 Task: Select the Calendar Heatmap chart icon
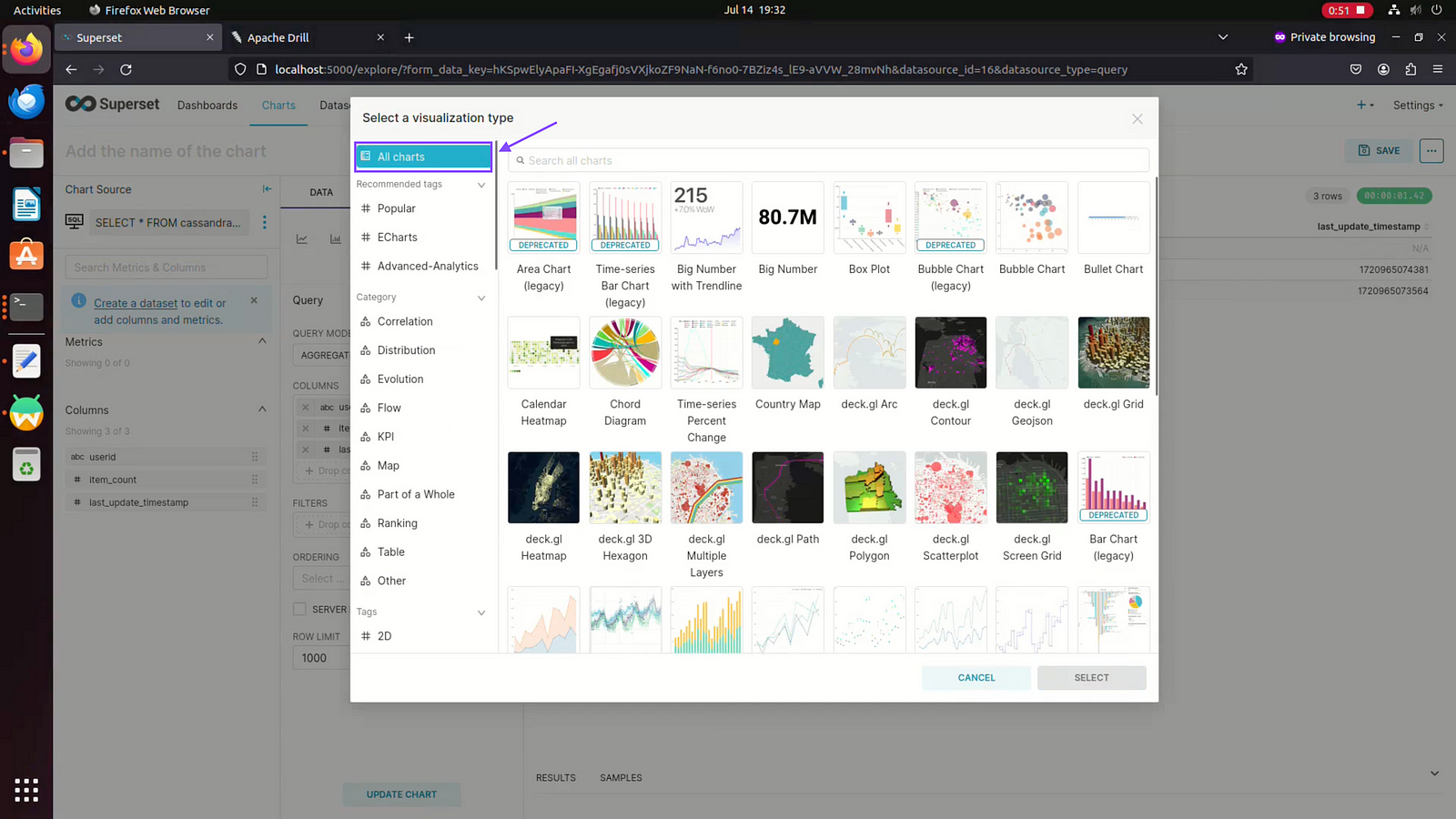pyautogui.click(x=544, y=353)
